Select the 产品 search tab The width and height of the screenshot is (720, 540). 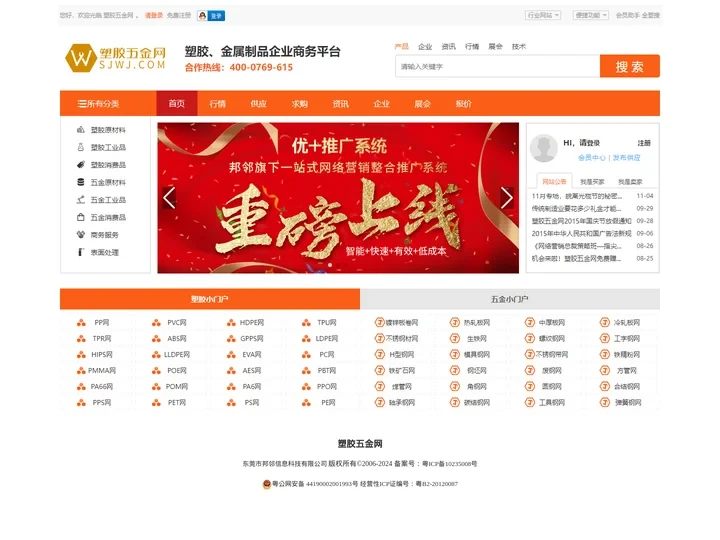click(x=401, y=46)
